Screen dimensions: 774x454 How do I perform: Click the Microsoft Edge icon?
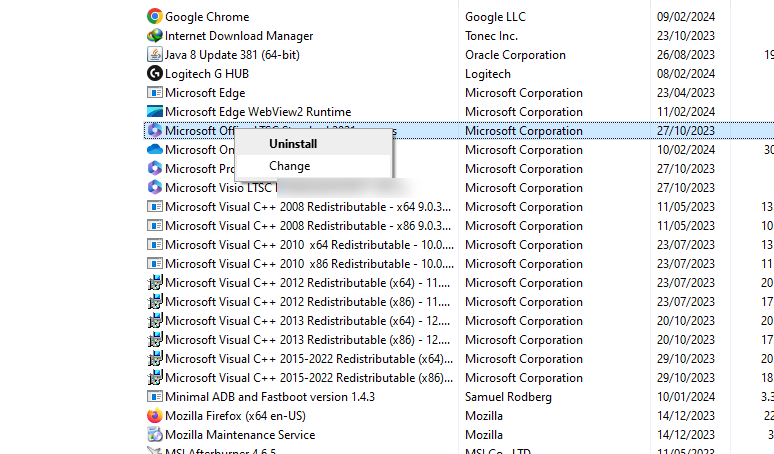(x=155, y=93)
